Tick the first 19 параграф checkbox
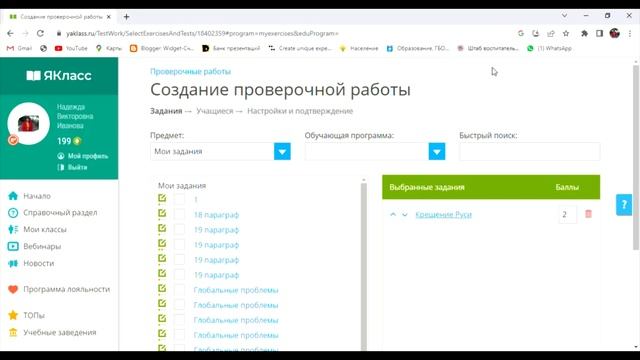This screenshot has height=360, width=640. [179, 229]
